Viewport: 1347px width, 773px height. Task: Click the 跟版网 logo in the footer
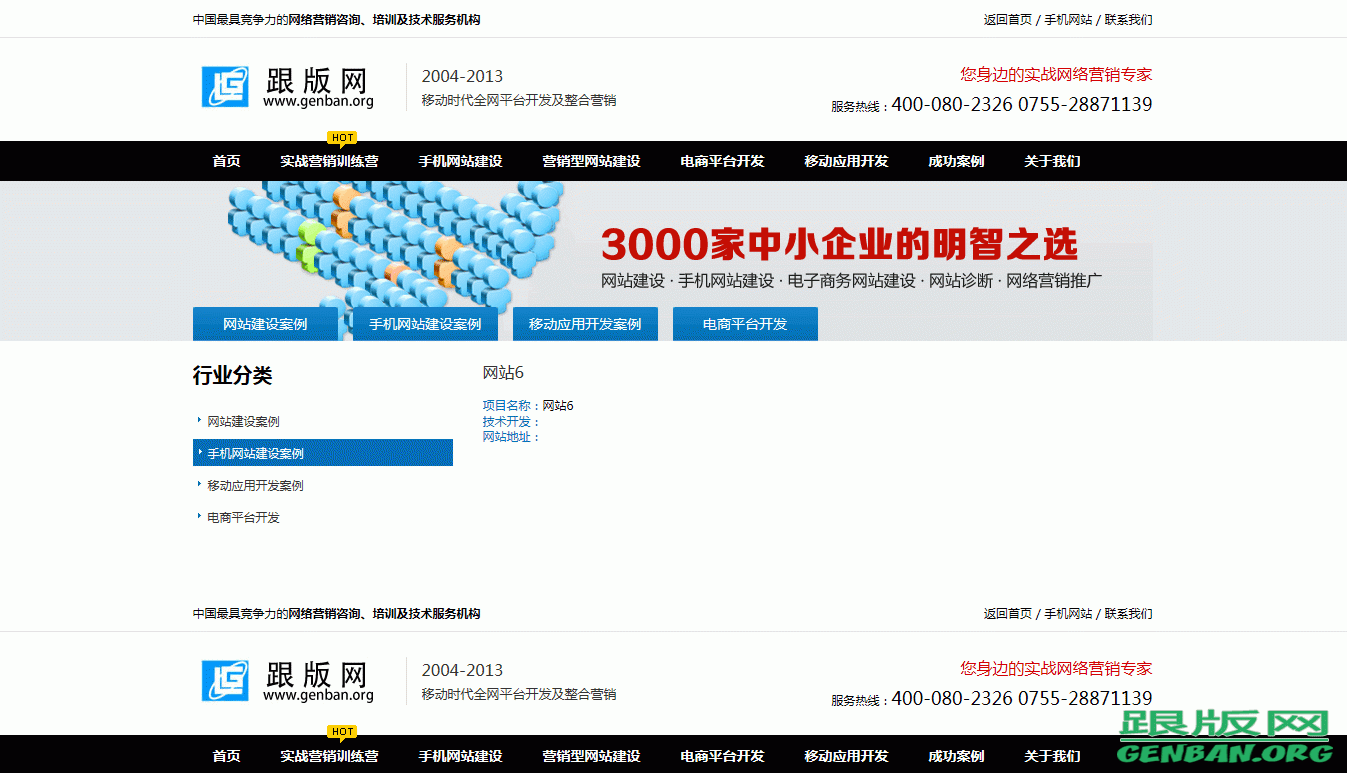coord(287,682)
